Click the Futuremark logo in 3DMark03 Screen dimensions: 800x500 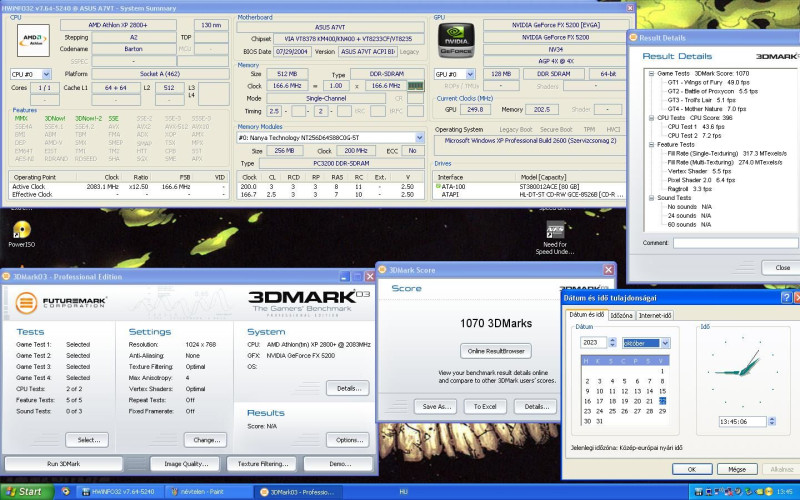[60, 302]
